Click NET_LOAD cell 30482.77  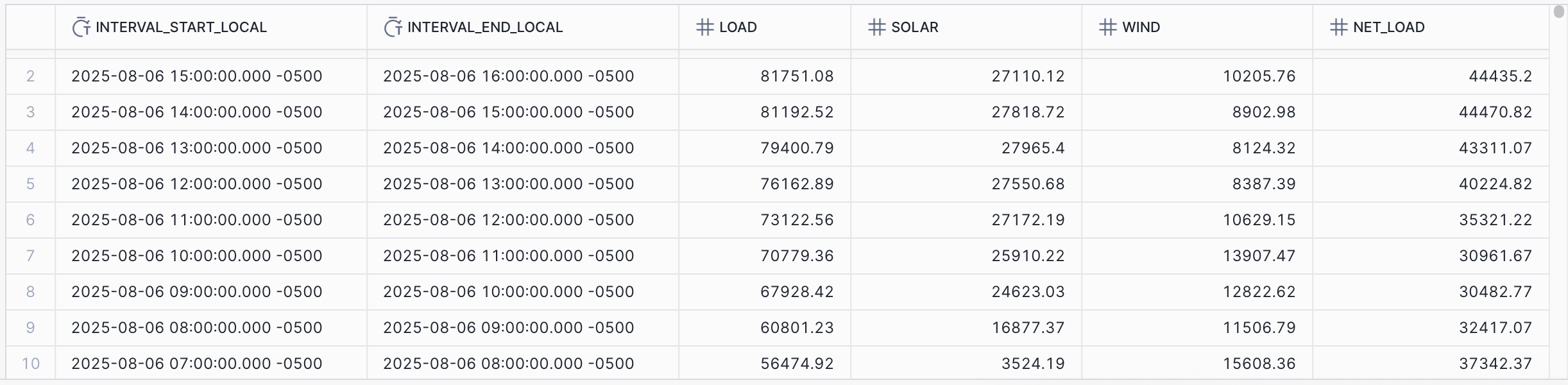tap(1495, 292)
